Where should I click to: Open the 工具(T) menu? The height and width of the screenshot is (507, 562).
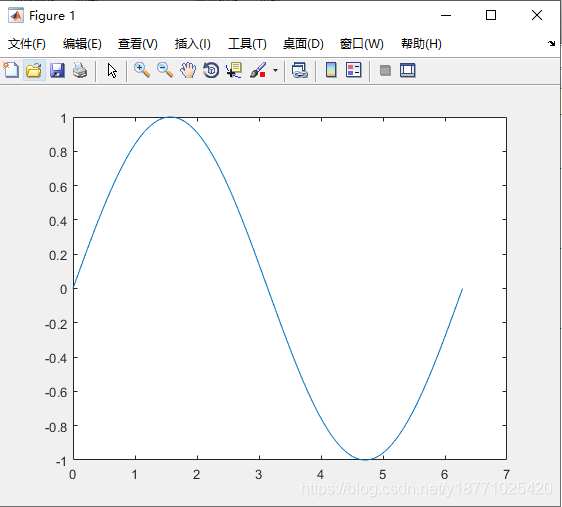[x=247, y=44]
